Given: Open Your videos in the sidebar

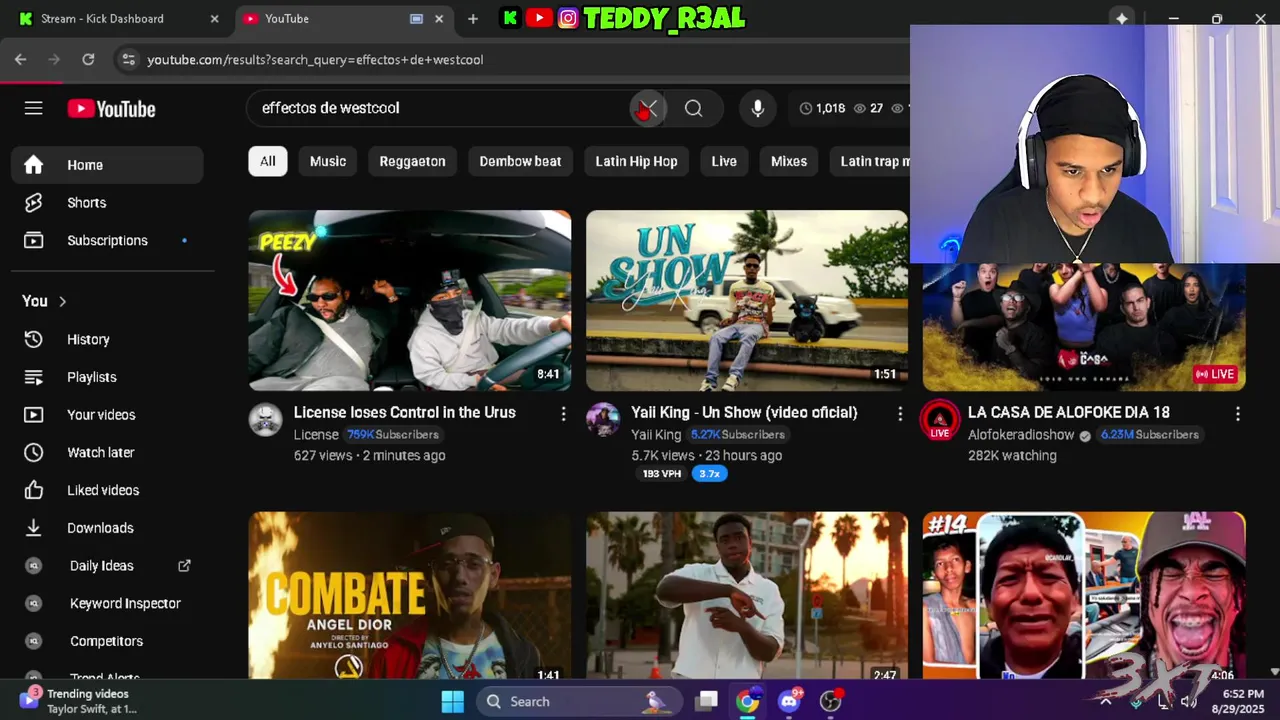Looking at the screenshot, I should pos(107,415).
